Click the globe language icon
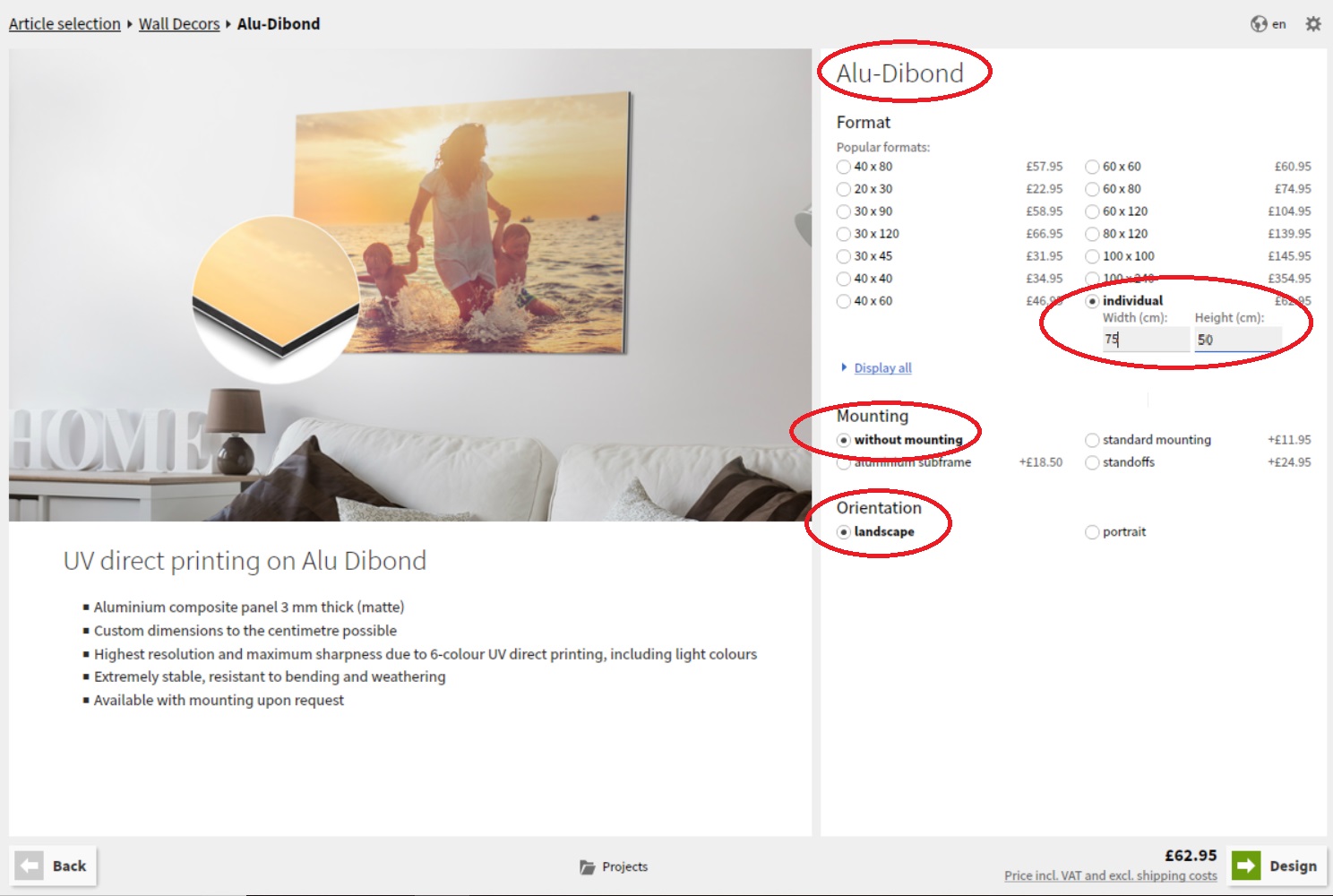 [1259, 24]
